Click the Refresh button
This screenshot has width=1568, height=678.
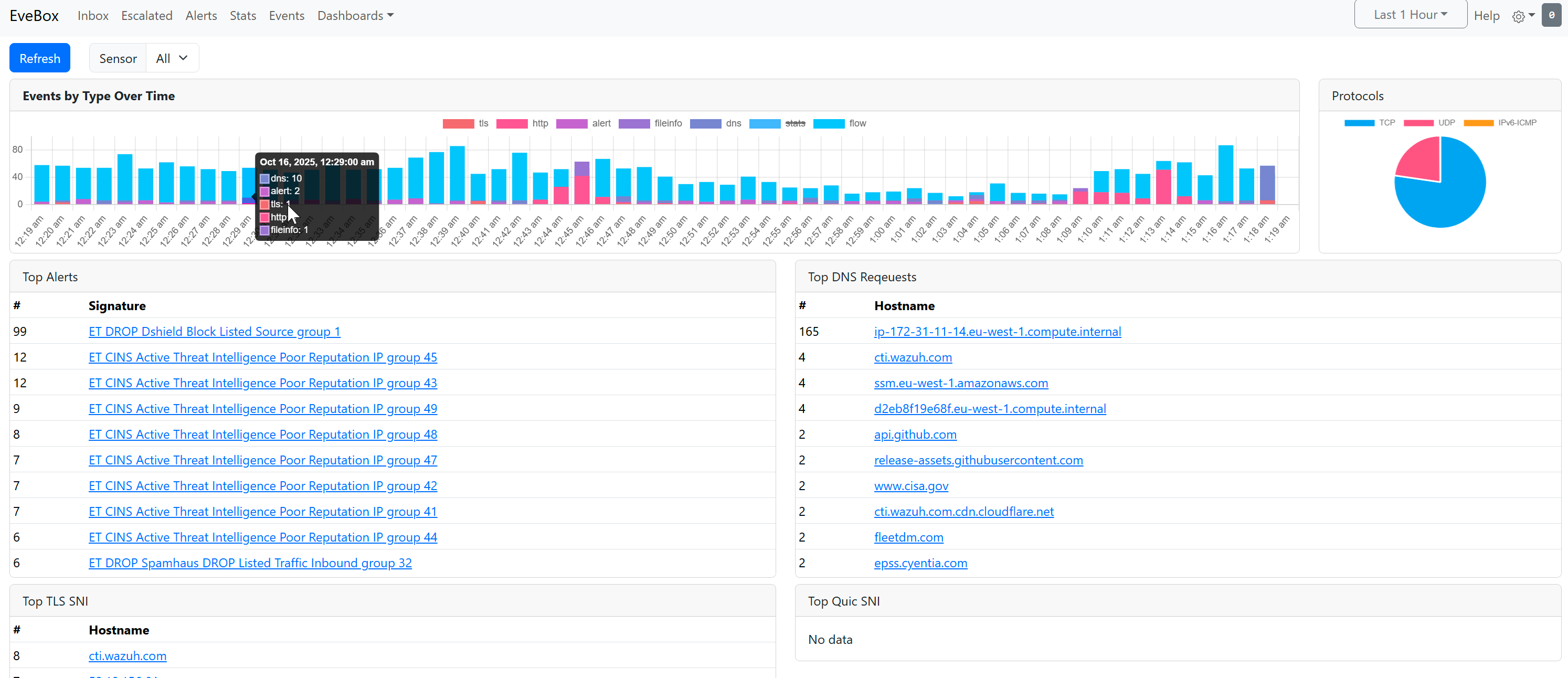pyautogui.click(x=39, y=58)
